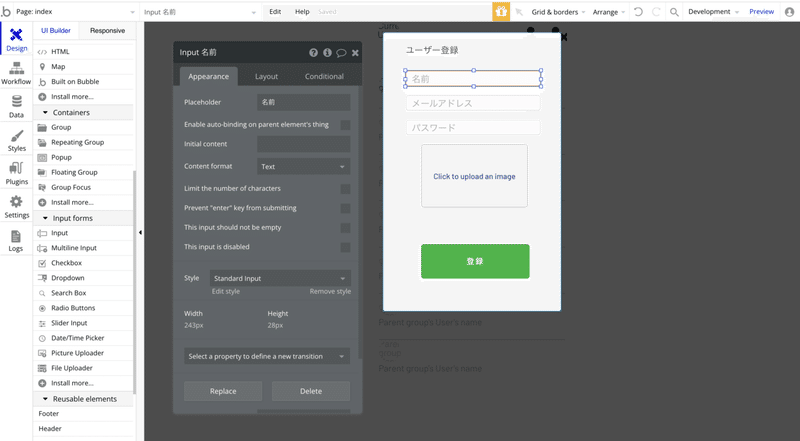Switch to the UI Builder tab
The image size is (800, 441).
point(56,31)
